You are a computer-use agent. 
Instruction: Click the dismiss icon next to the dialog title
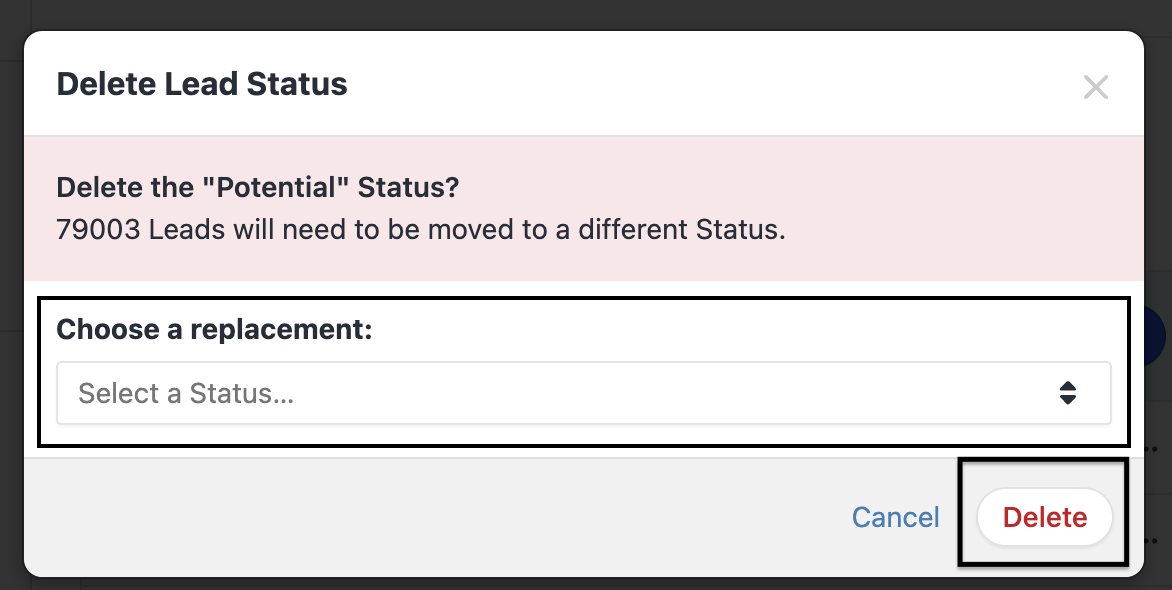[x=1096, y=87]
